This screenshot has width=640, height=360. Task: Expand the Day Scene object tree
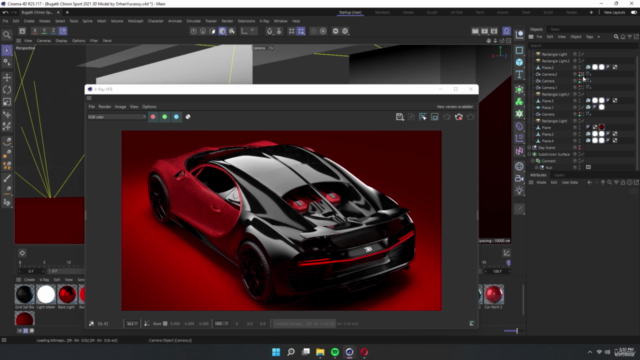[x=529, y=148]
